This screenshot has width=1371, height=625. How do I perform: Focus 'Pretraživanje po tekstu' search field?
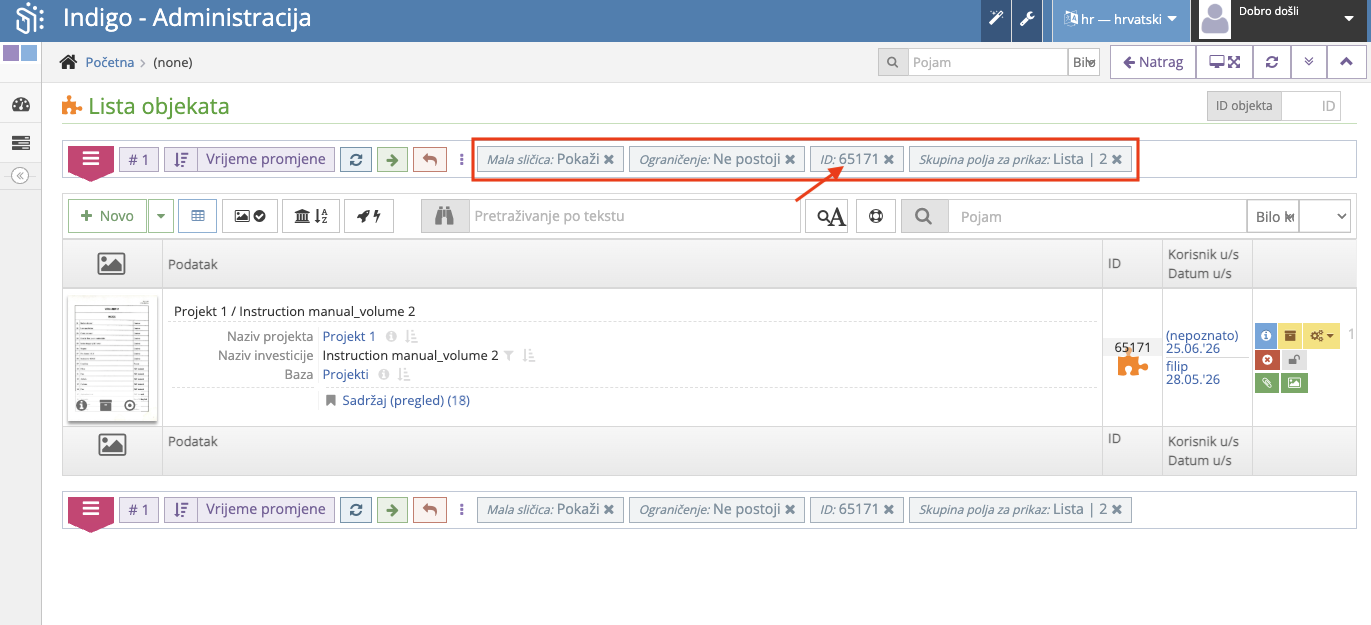(x=634, y=216)
